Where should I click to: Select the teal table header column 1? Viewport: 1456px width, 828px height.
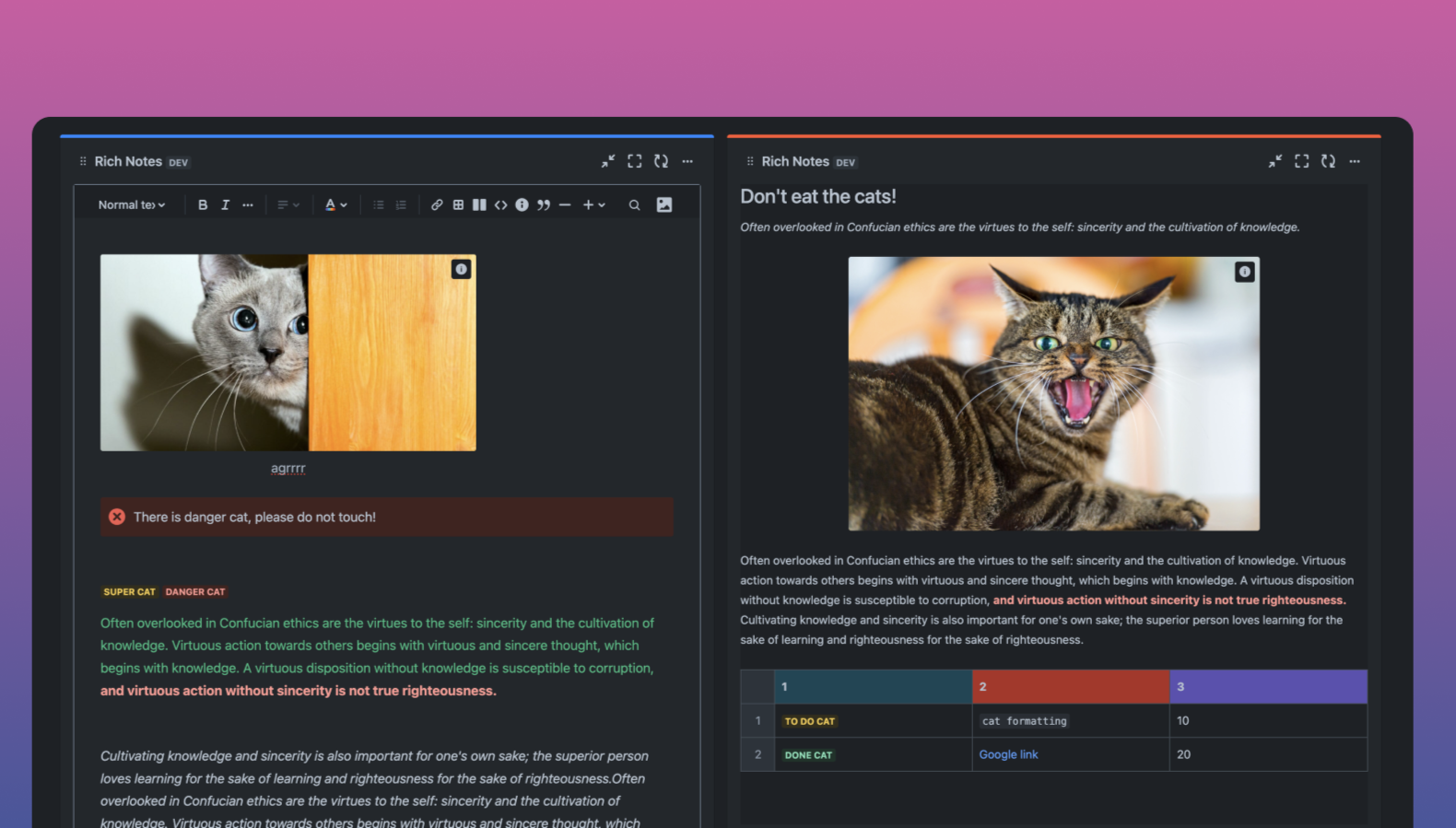pyautogui.click(x=874, y=687)
